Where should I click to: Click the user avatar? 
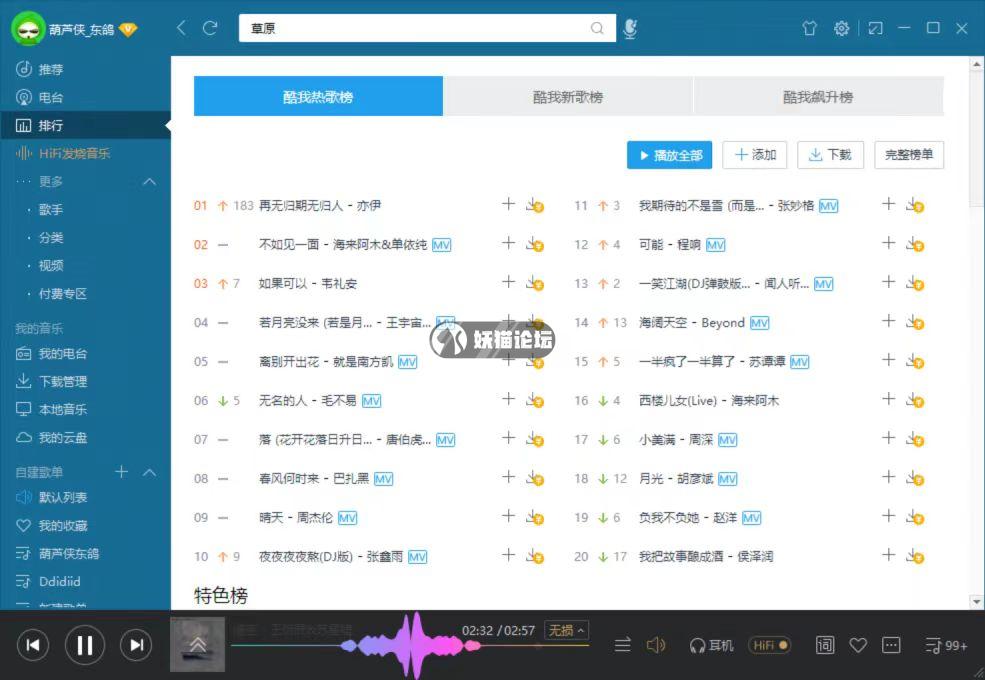(28, 29)
